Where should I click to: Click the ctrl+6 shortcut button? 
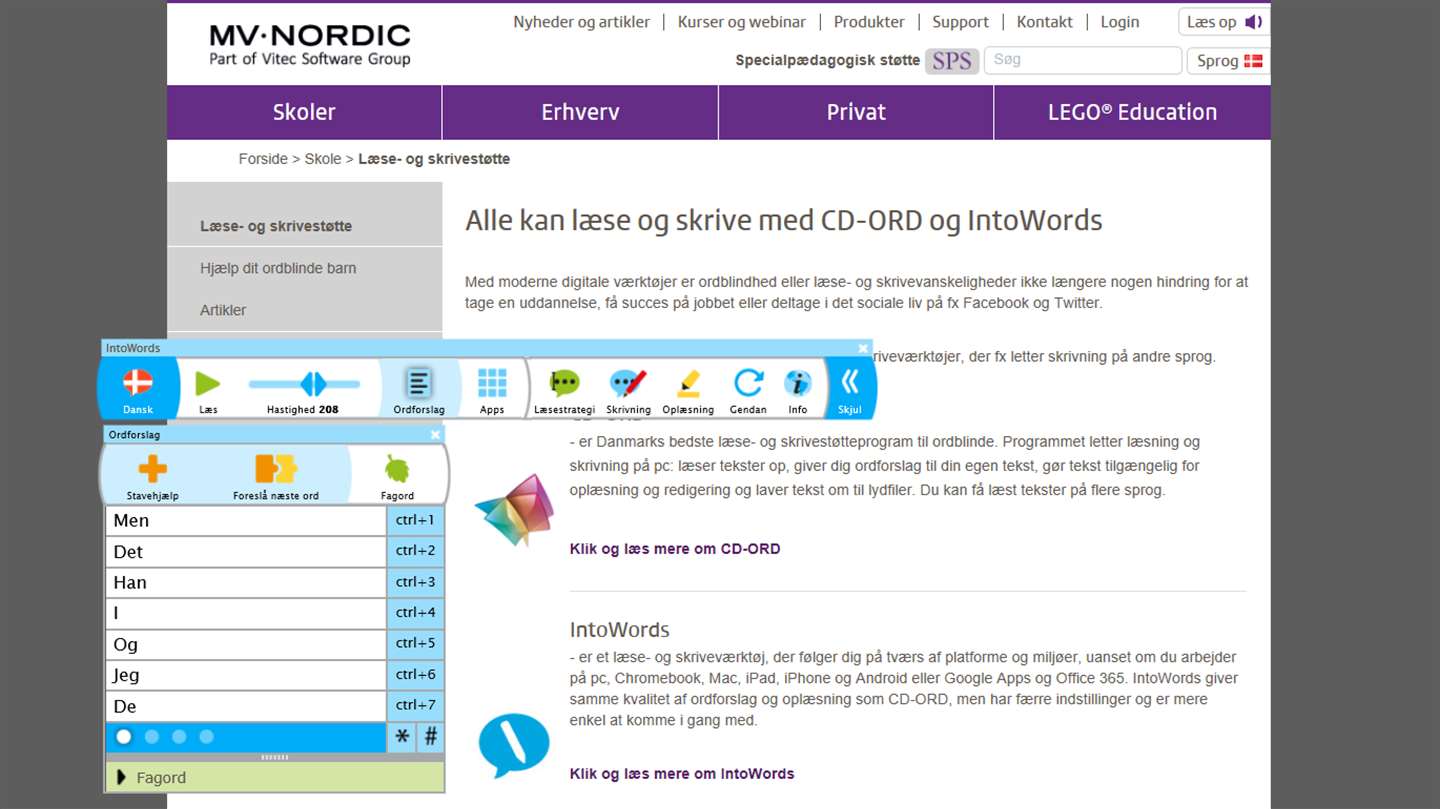(x=415, y=675)
